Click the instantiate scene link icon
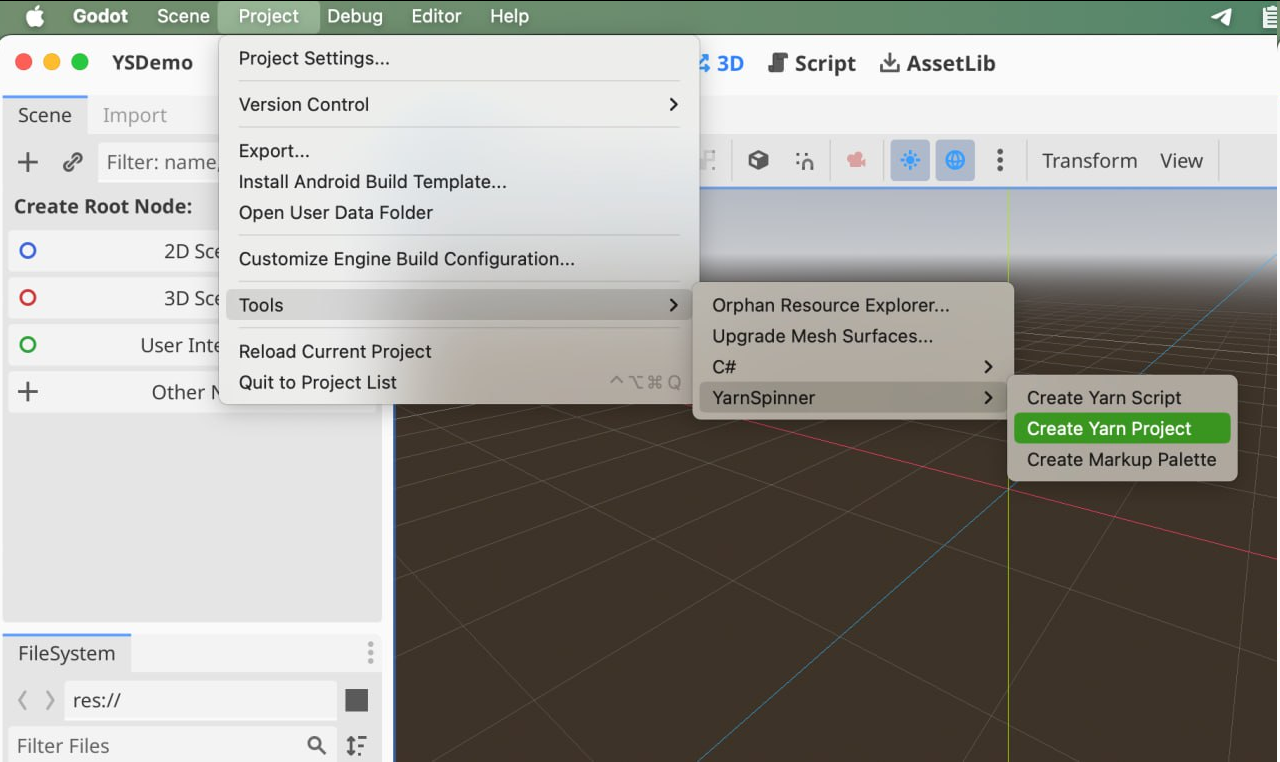Screen dimensions: 1280x762 72,162
